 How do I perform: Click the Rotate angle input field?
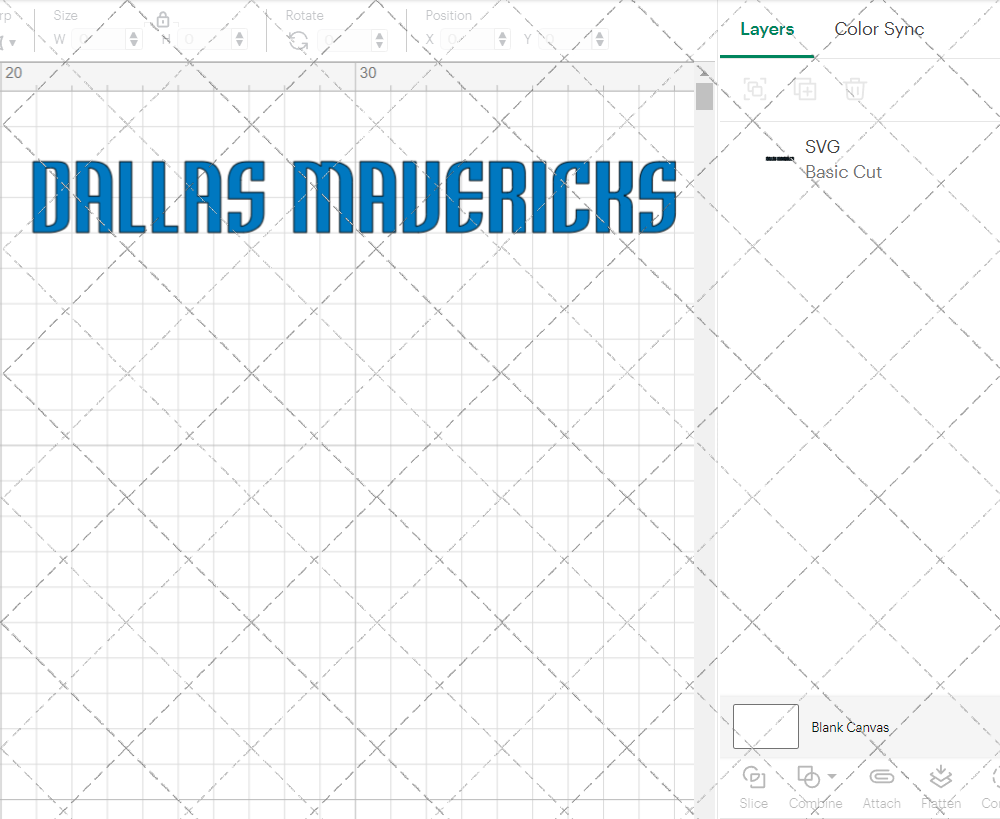(345, 40)
